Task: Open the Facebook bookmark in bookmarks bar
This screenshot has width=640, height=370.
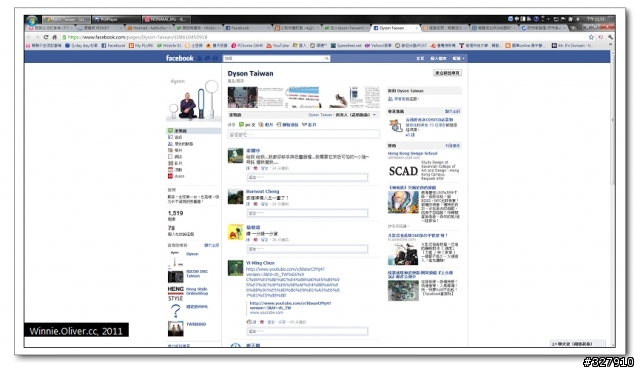Action: (113, 46)
